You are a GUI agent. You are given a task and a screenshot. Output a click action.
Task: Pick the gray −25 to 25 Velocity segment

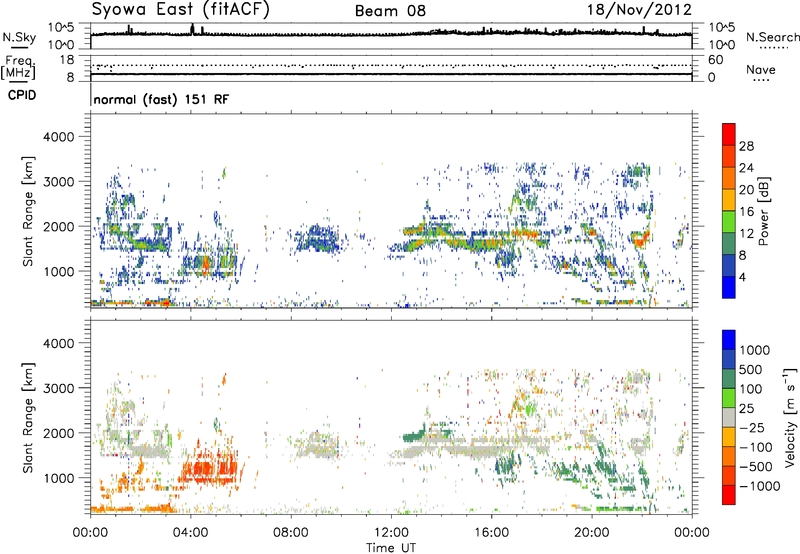point(729,417)
